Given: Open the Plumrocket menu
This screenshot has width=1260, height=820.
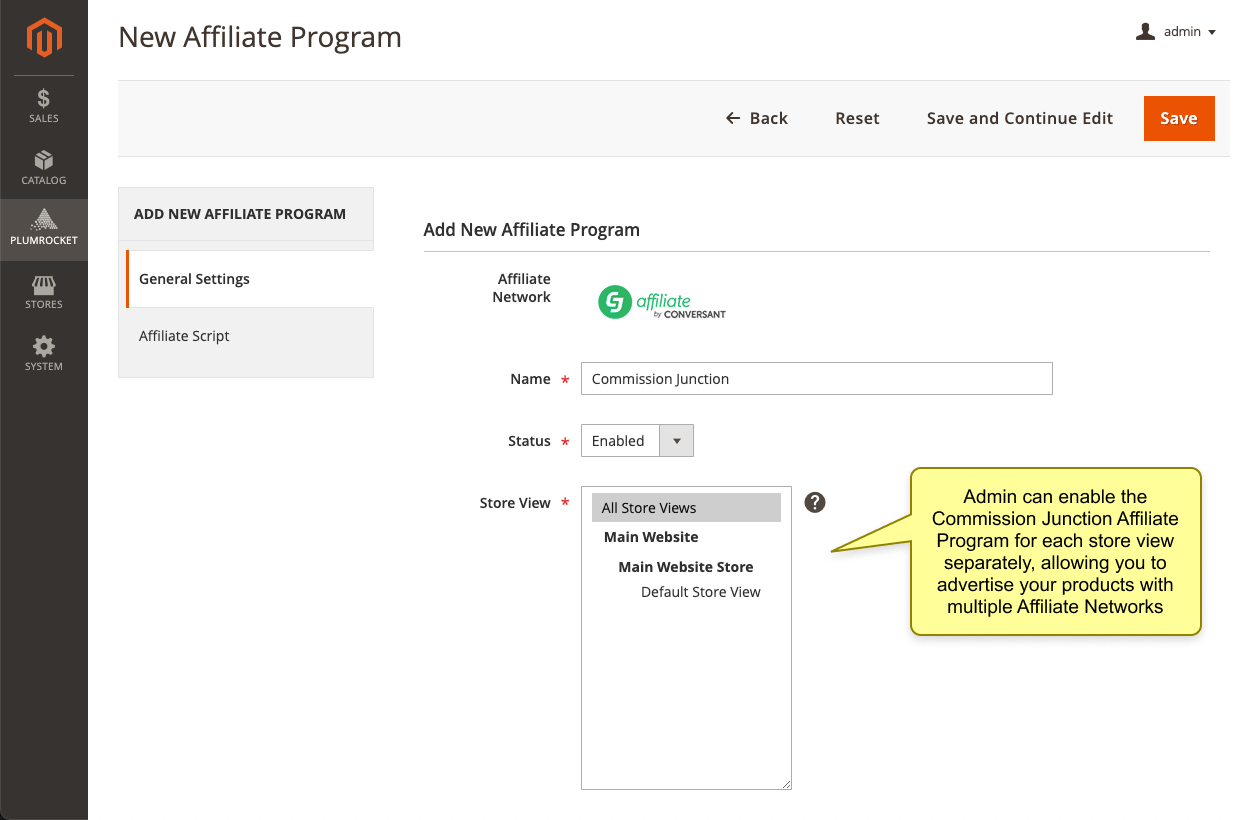Looking at the screenshot, I should (44, 229).
